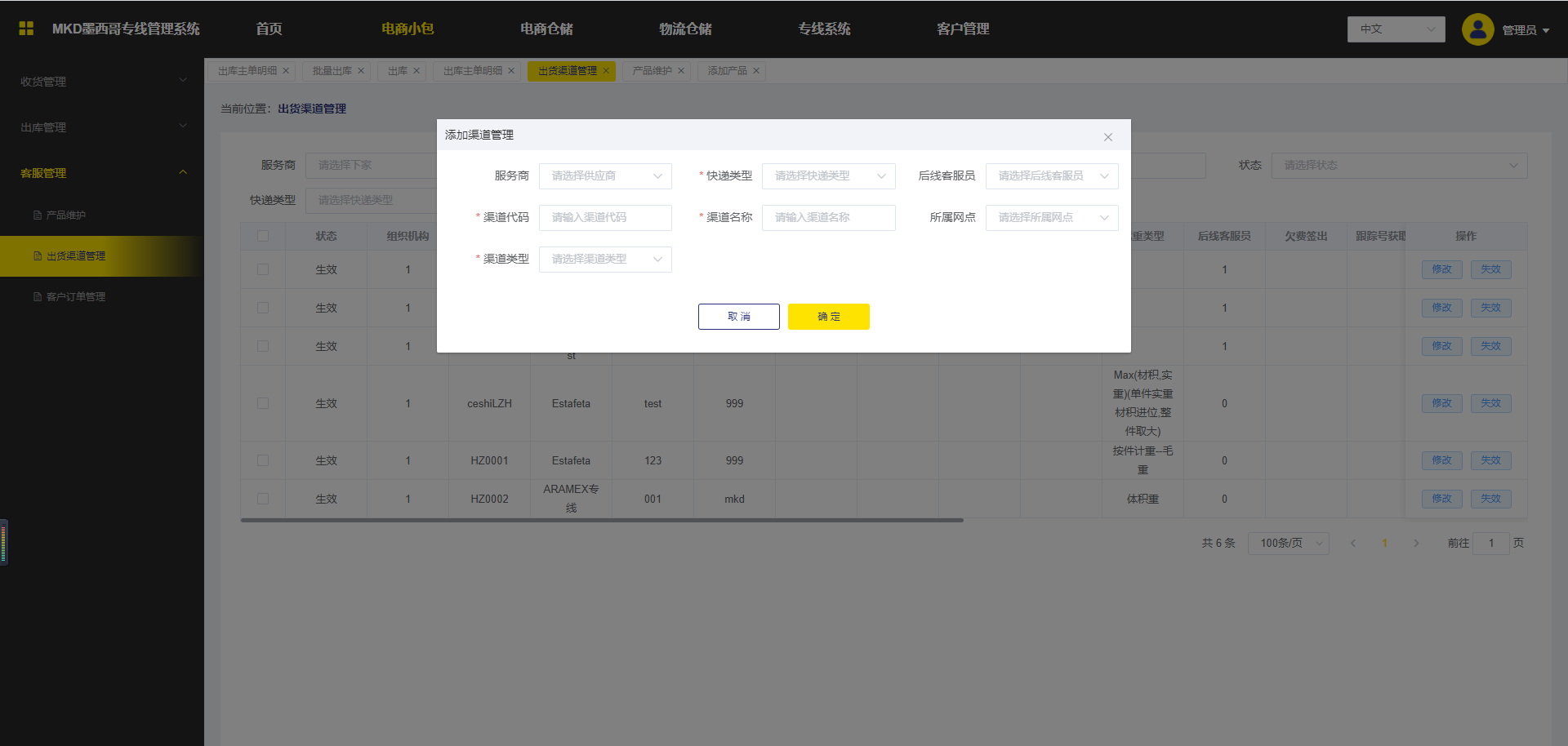The width and height of the screenshot is (1568, 746).
Task: Switch to the 出库主单明细 first tab
Action: pos(247,71)
